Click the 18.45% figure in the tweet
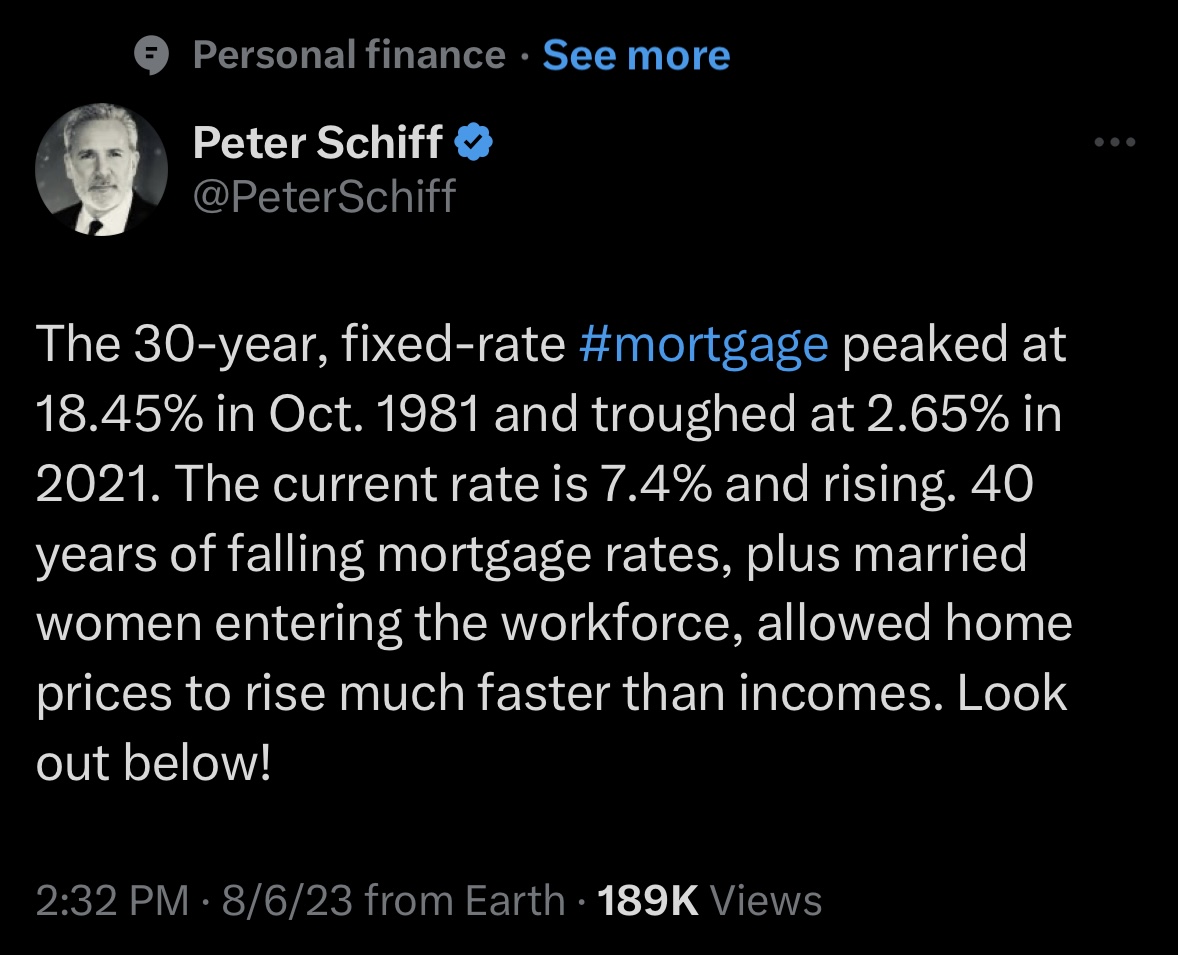The image size is (1178, 955). pyautogui.click(x=119, y=414)
